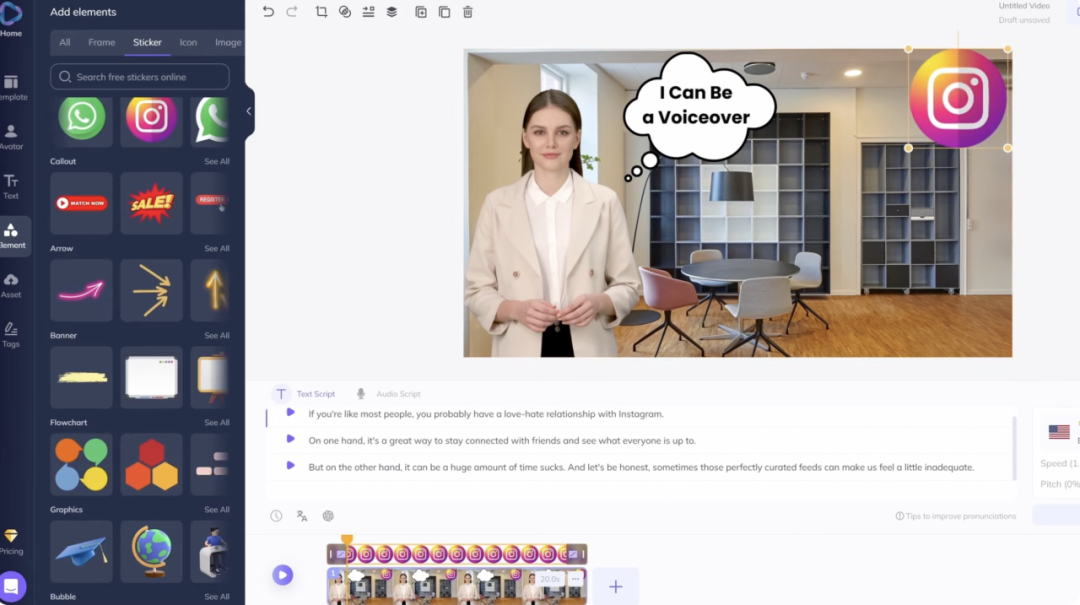Collapse the Add elements panel with the chevron
Image resolution: width=1080 pixels, height=605 pixels.
(247, 113)
